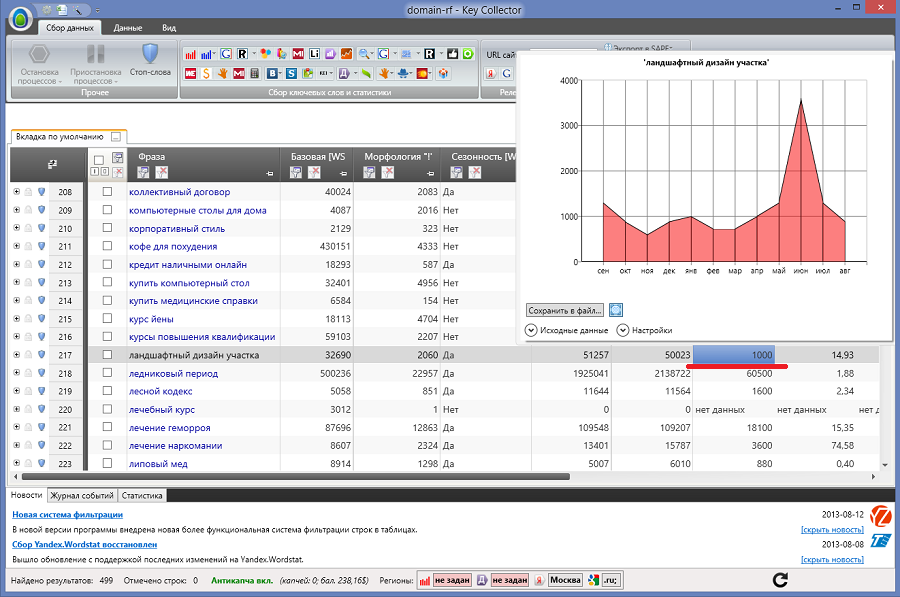Check the box for 'ландшафтный дизайн участка' row

(107, 355)
